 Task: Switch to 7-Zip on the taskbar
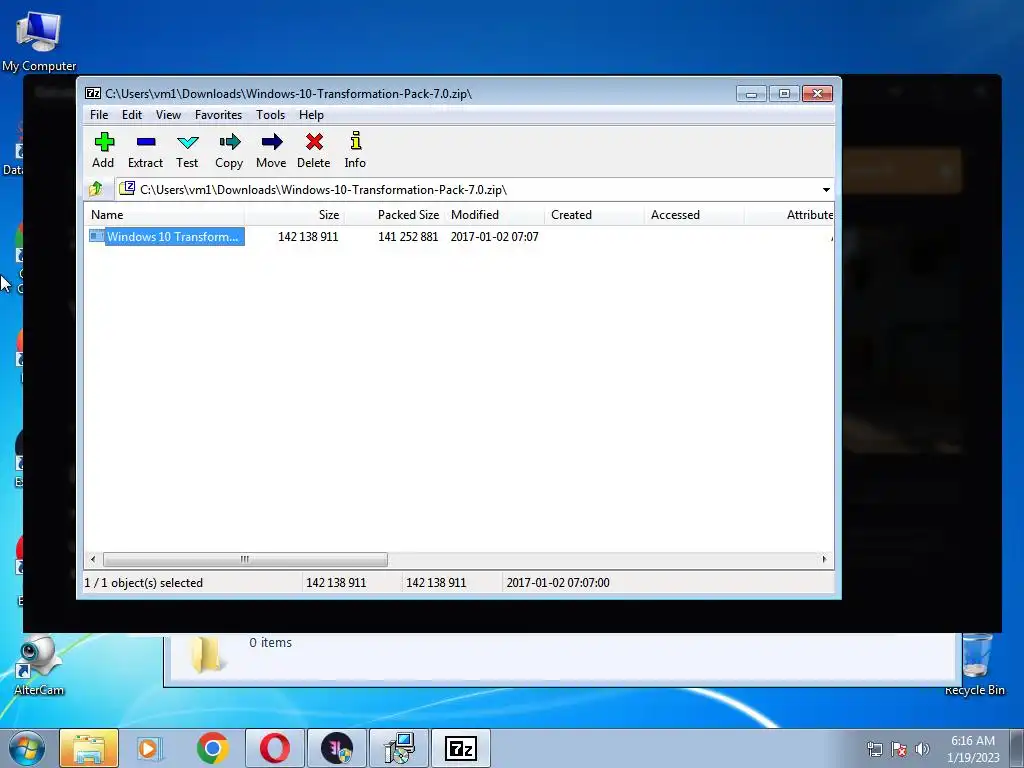(x=461, y=748)
